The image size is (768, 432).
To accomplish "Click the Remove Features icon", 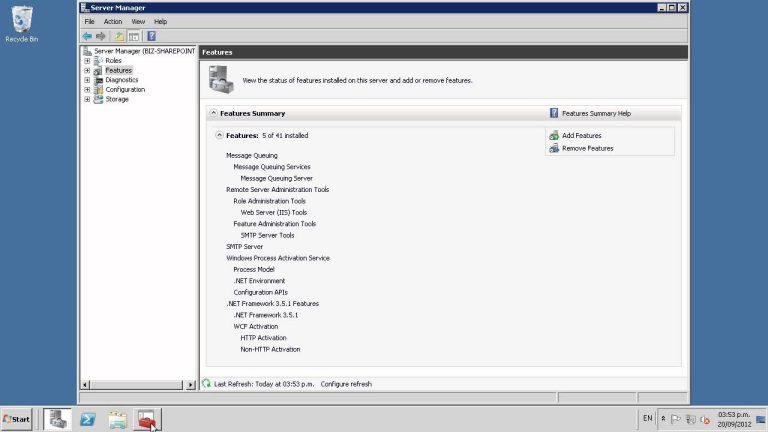I will 554,148.
